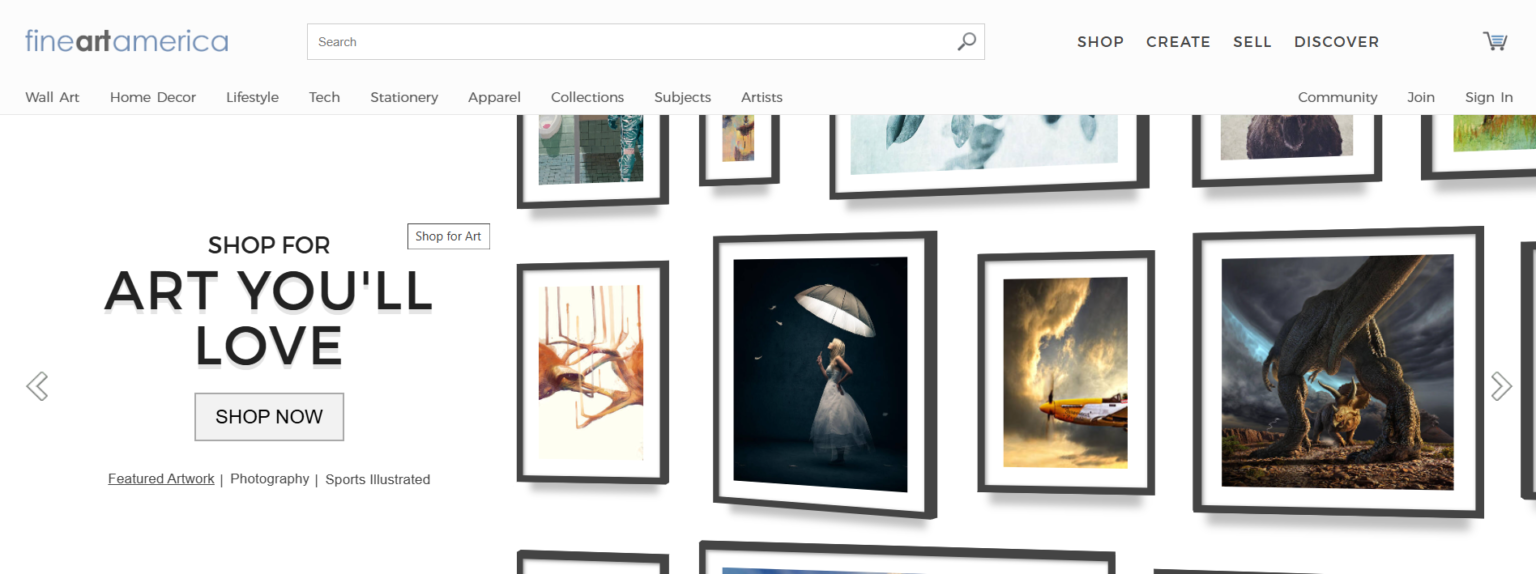This screenshot has height=574, width=1536.
Task: Open the CREATE menu
Action: [1178, 42]
